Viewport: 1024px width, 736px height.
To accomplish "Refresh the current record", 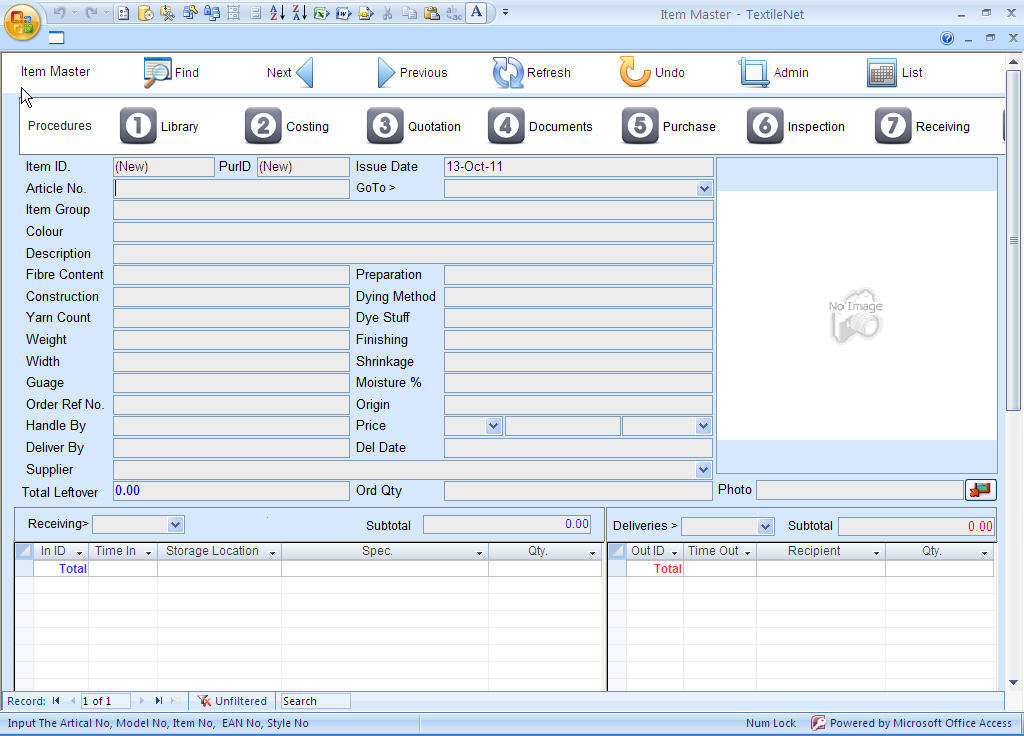I will coord(533,72).
